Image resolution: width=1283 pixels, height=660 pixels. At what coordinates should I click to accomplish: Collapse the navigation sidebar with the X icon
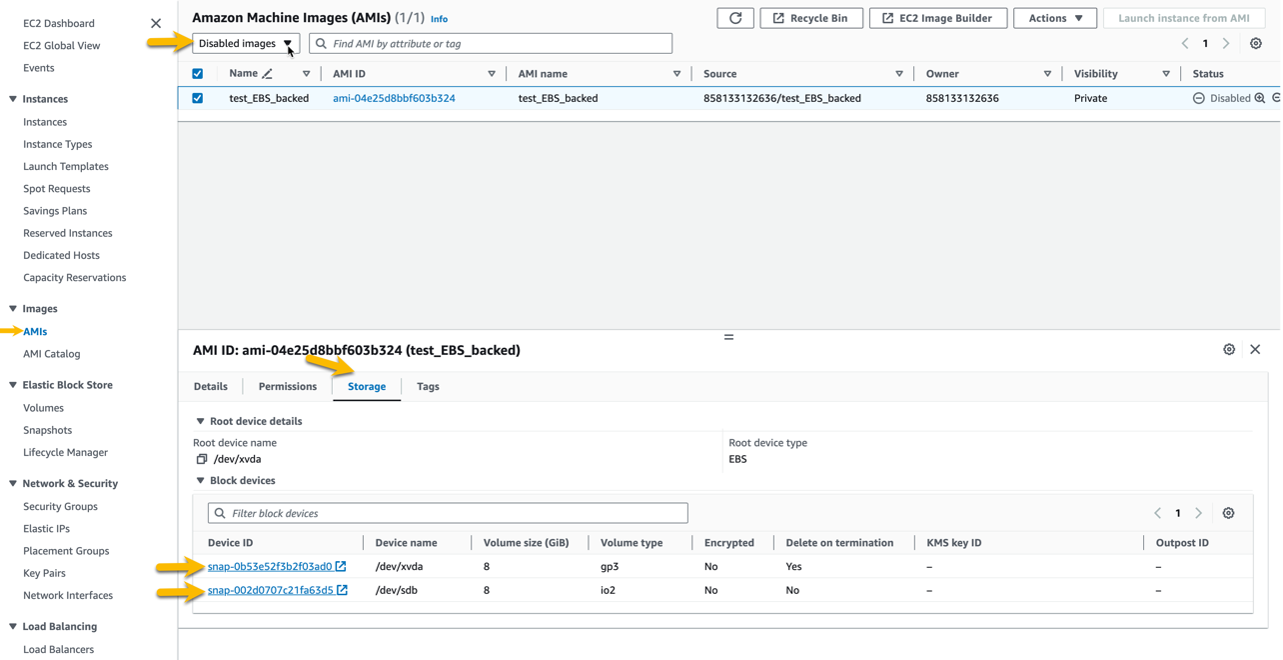click(x=156, y=22)
